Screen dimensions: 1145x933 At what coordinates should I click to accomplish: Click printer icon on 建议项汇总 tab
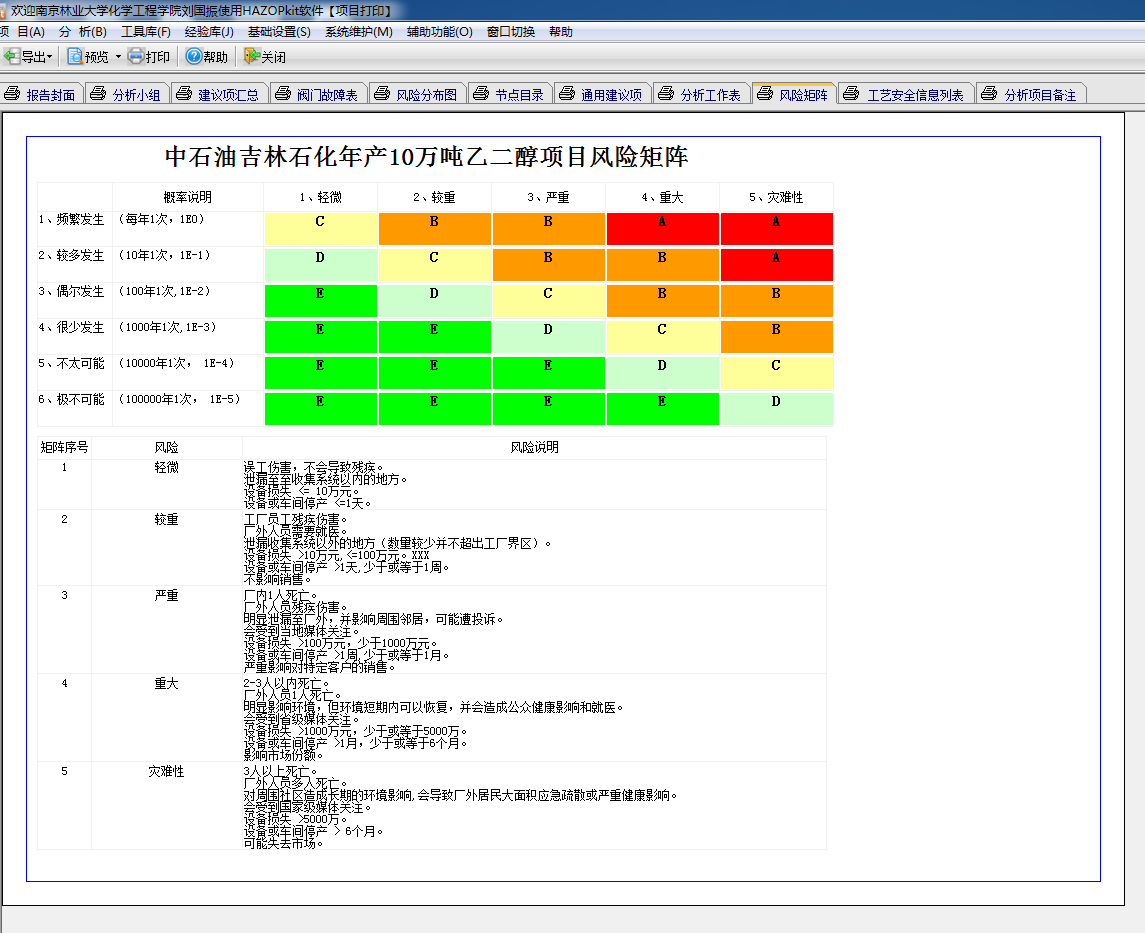pyautogui.click(x=184, y=93)
